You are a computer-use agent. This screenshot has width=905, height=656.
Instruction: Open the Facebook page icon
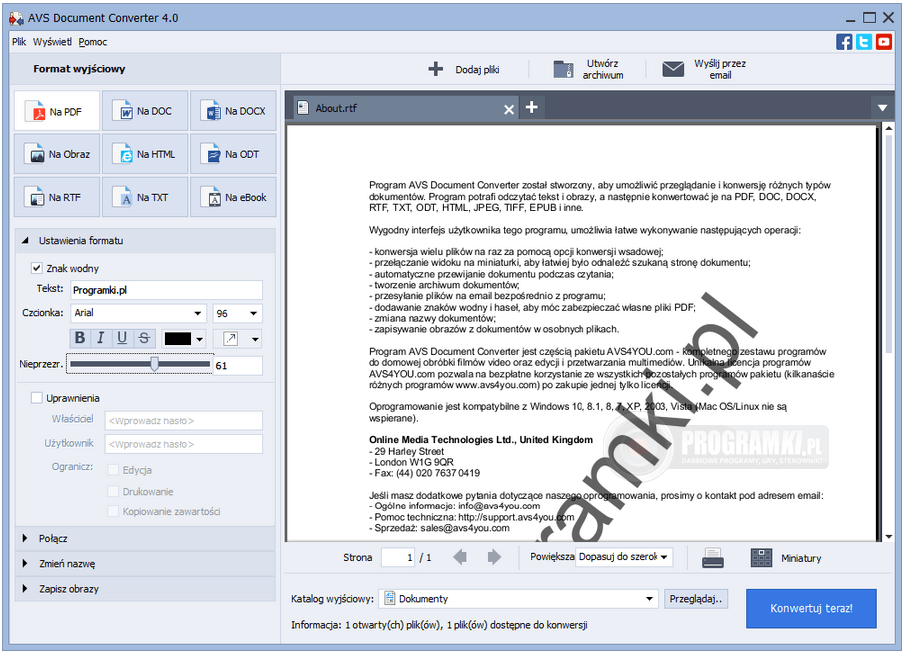coord(844,42)
